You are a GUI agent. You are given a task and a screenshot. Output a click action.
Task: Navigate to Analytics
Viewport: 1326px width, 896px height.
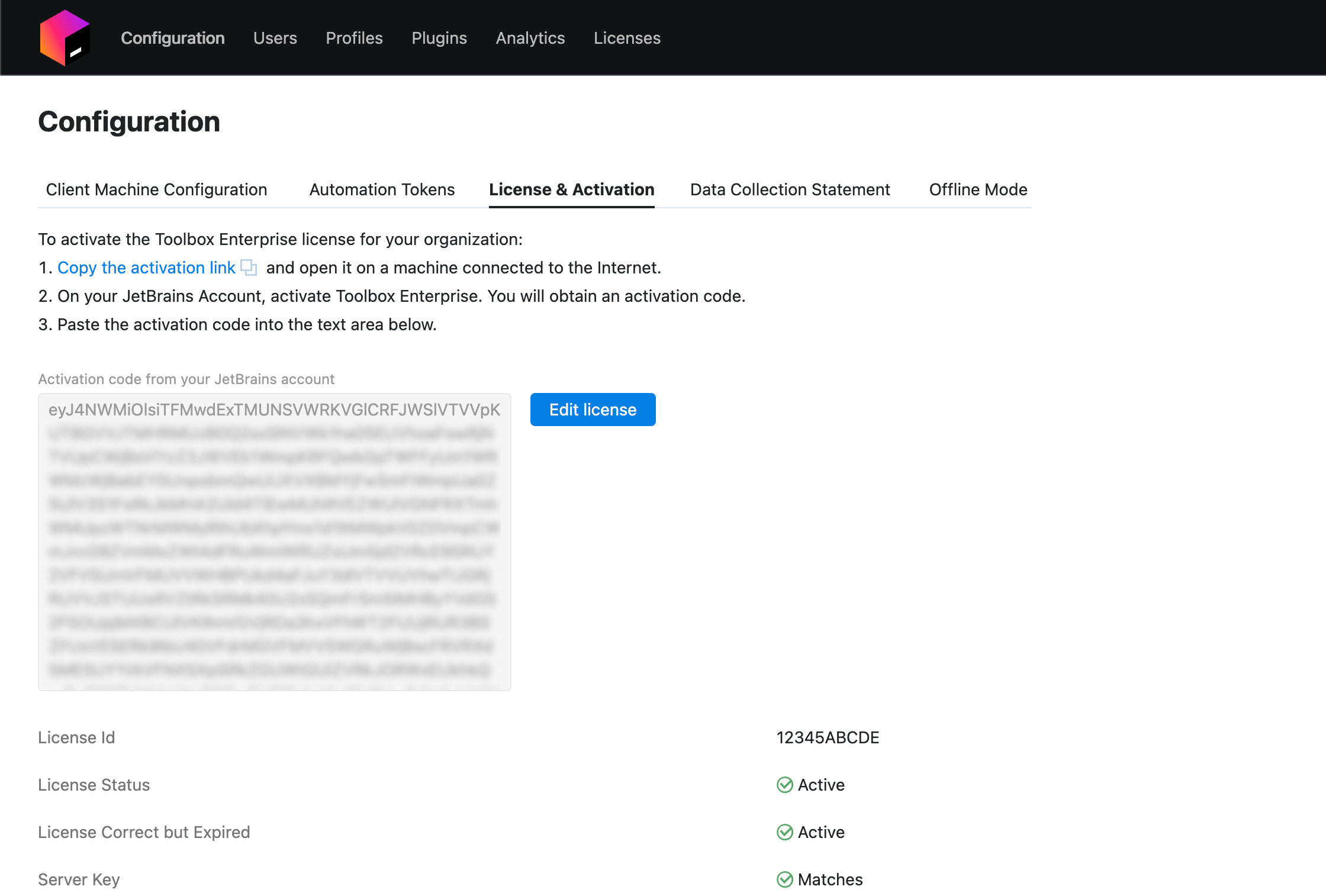(530, 37)
